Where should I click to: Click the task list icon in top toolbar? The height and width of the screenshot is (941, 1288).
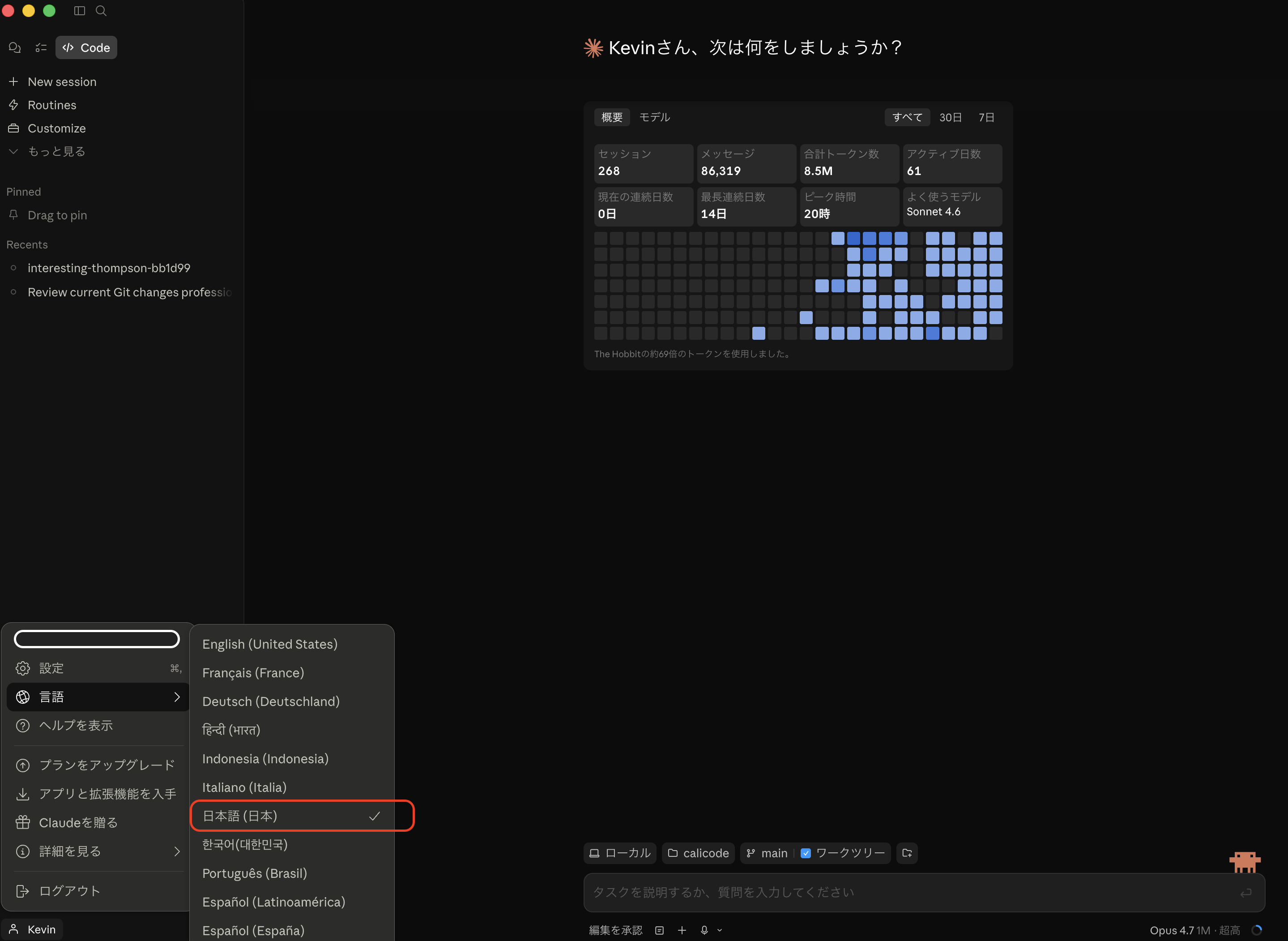click(x=40, y=47)
